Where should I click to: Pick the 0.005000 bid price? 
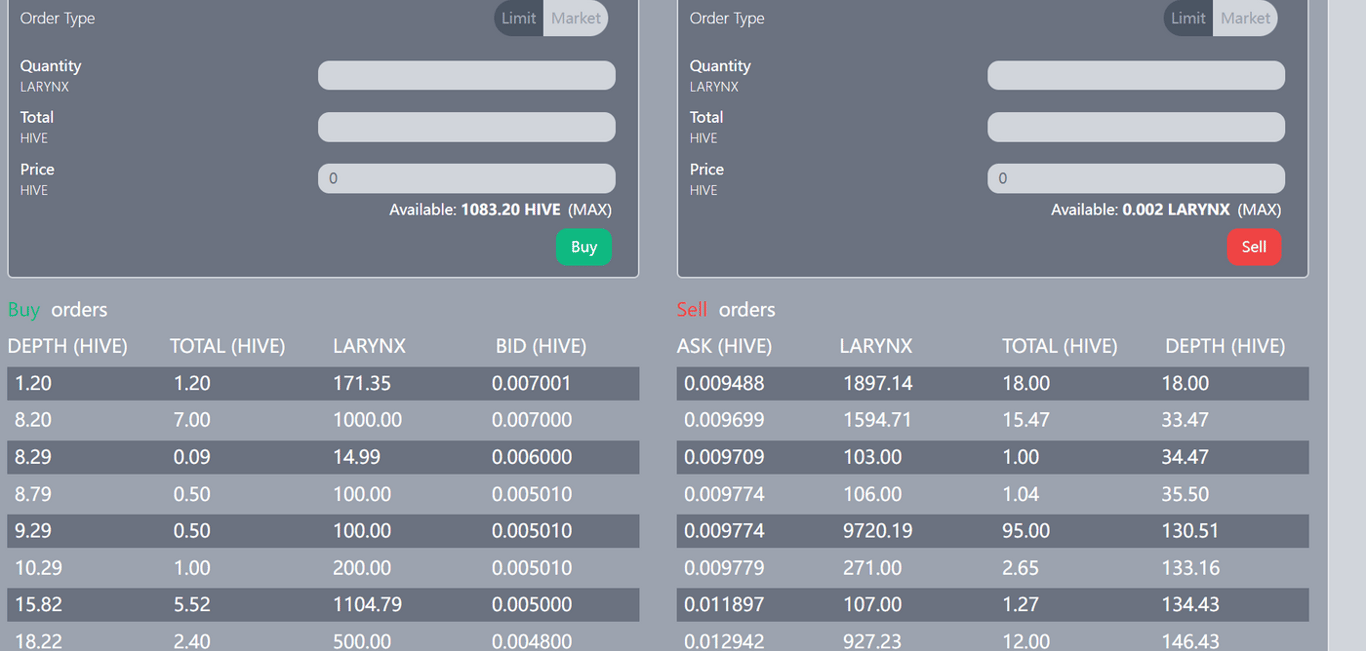(x=532, y=605)
